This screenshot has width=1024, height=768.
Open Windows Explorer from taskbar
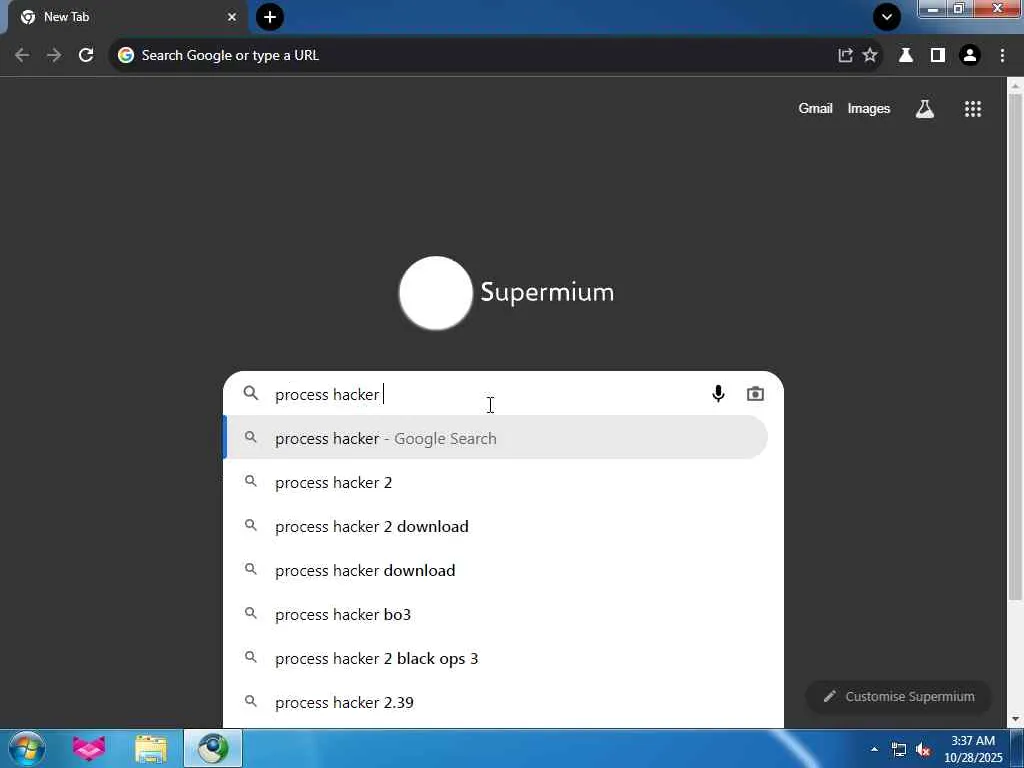(x=151, y=749)
